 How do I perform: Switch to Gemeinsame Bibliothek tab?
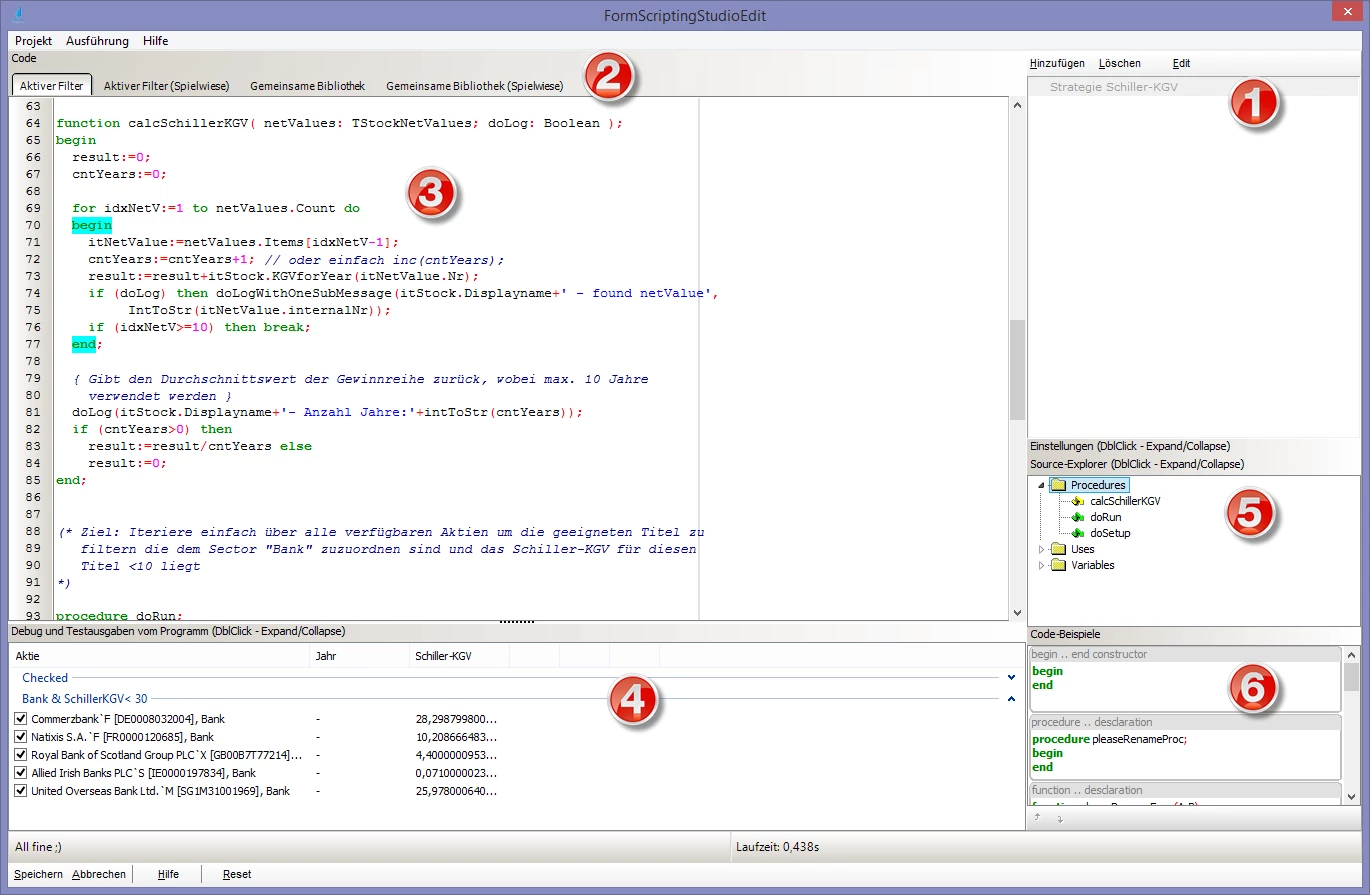[x=307, y=86]
